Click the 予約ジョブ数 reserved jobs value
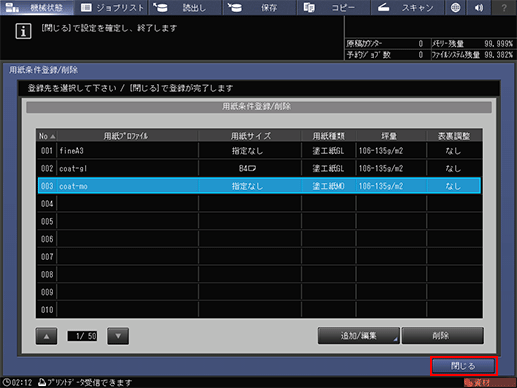This screenshot has width=517, height=388. click(421, 55)
